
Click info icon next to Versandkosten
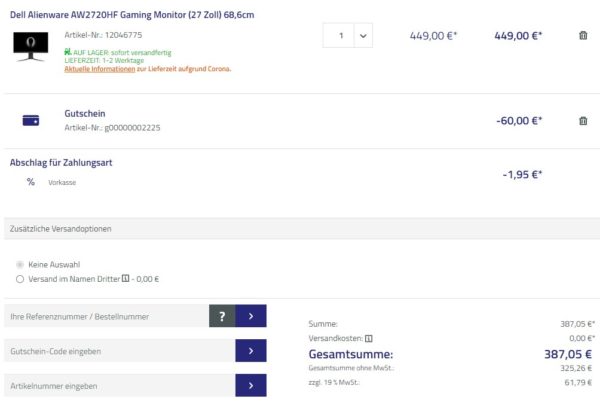[369, 338]
